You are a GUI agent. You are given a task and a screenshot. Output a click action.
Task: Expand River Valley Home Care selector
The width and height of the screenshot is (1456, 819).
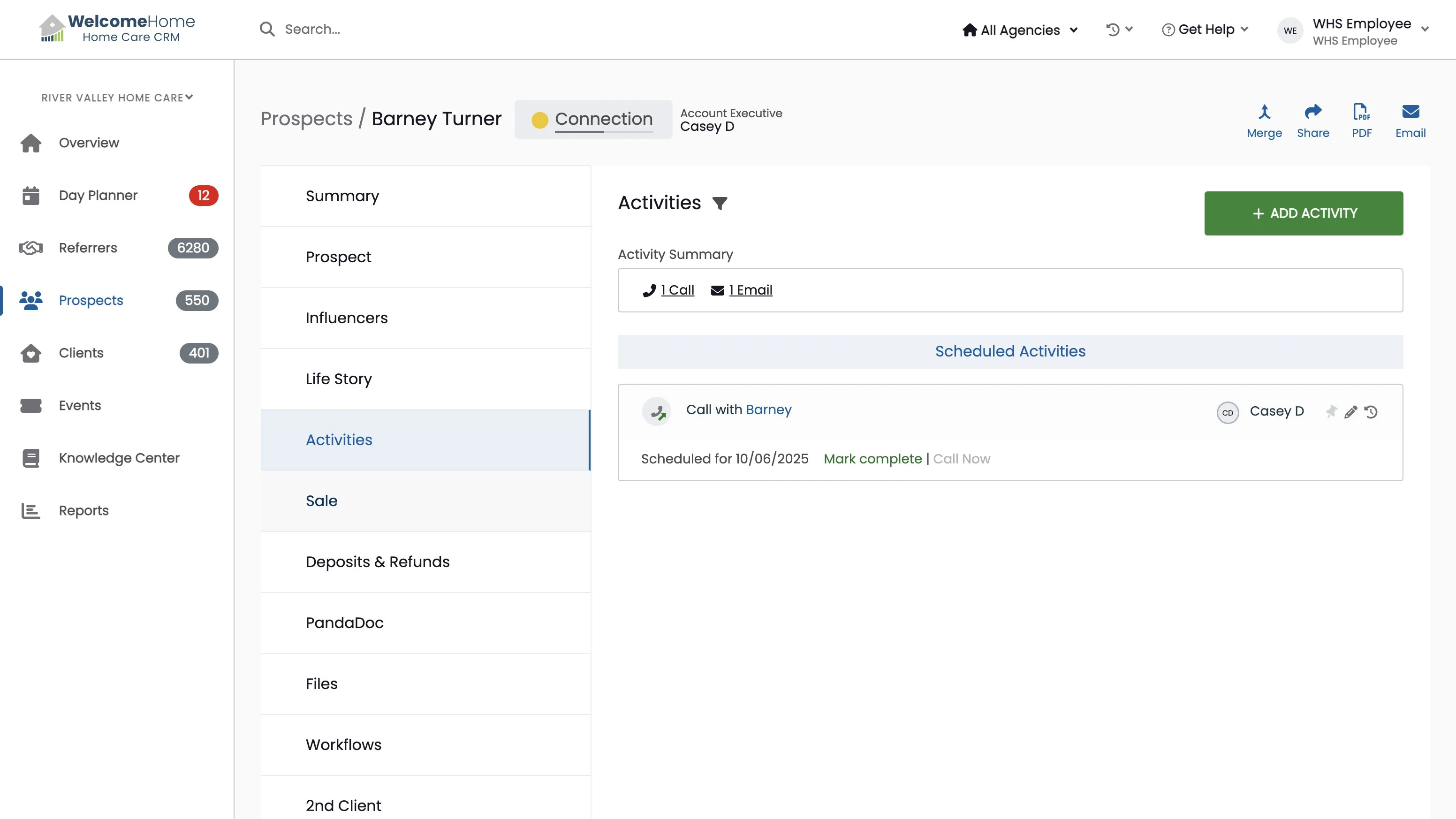pos(117,98)
